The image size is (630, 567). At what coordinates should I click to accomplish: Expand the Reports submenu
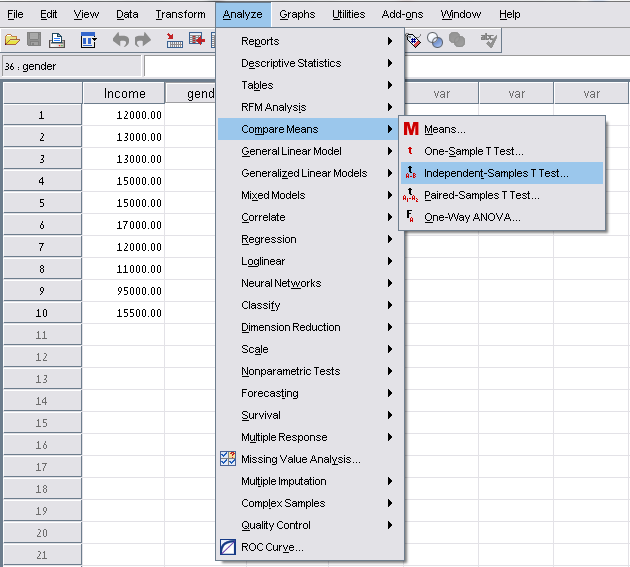coord(308,41)
